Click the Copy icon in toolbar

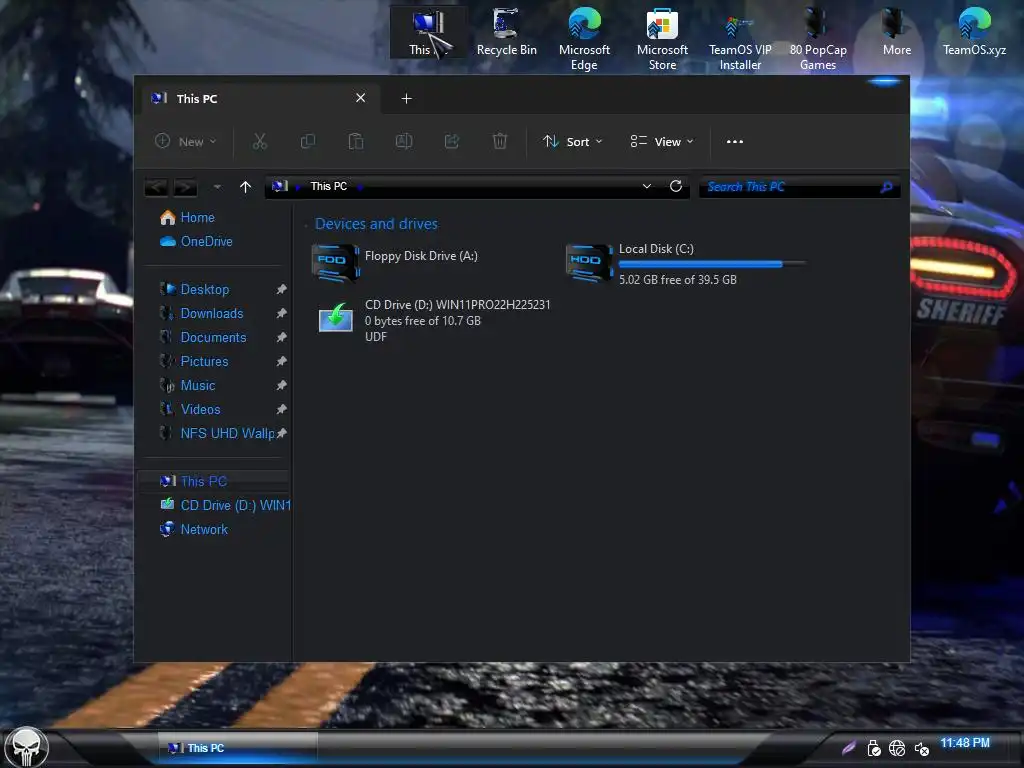tap(308, 141)
